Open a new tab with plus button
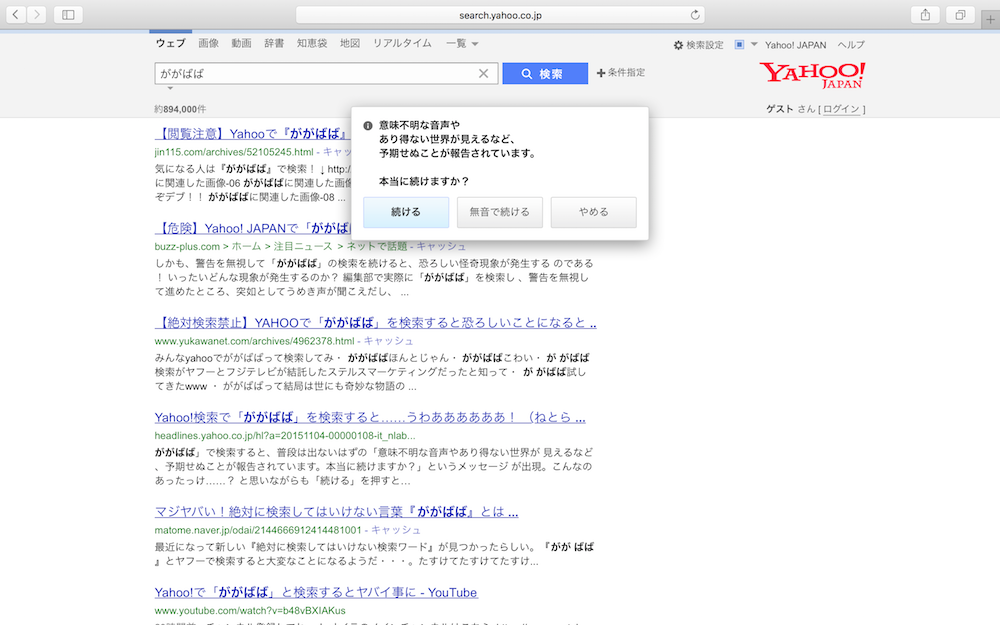The width and height of the screenshot is (1000, 625). (x=990, y=19)
